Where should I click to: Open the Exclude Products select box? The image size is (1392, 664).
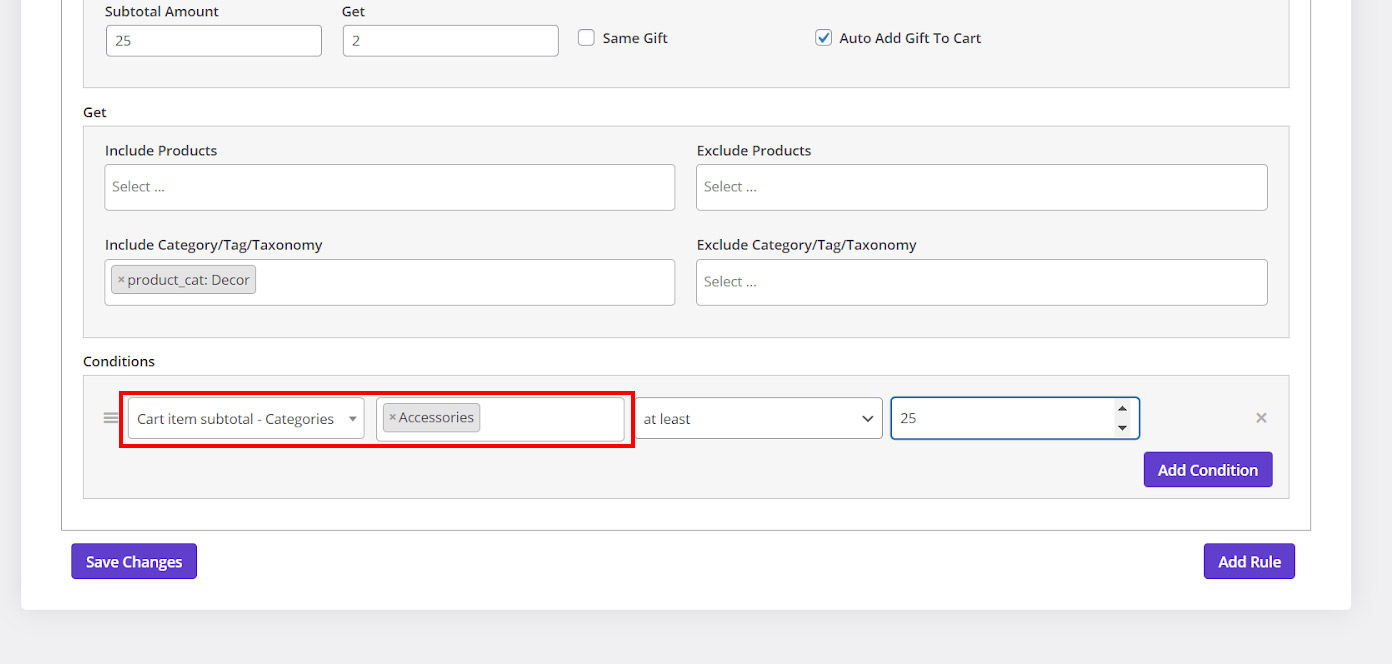pos(981,187)
